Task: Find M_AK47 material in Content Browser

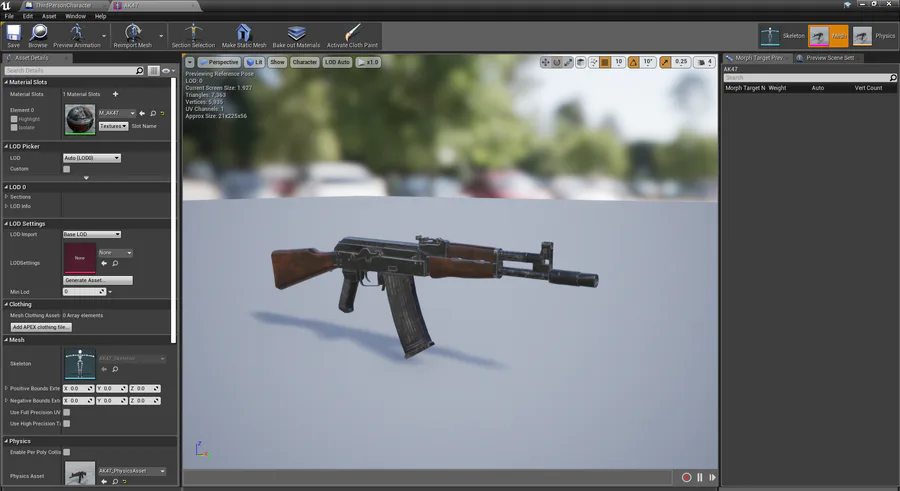Action: [153, 113]
